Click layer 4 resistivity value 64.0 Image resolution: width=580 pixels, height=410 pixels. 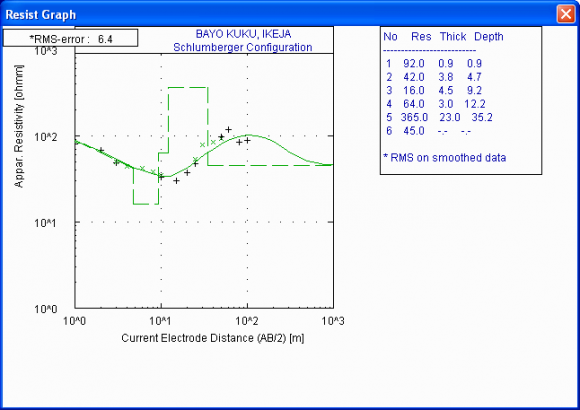(414, 104)
